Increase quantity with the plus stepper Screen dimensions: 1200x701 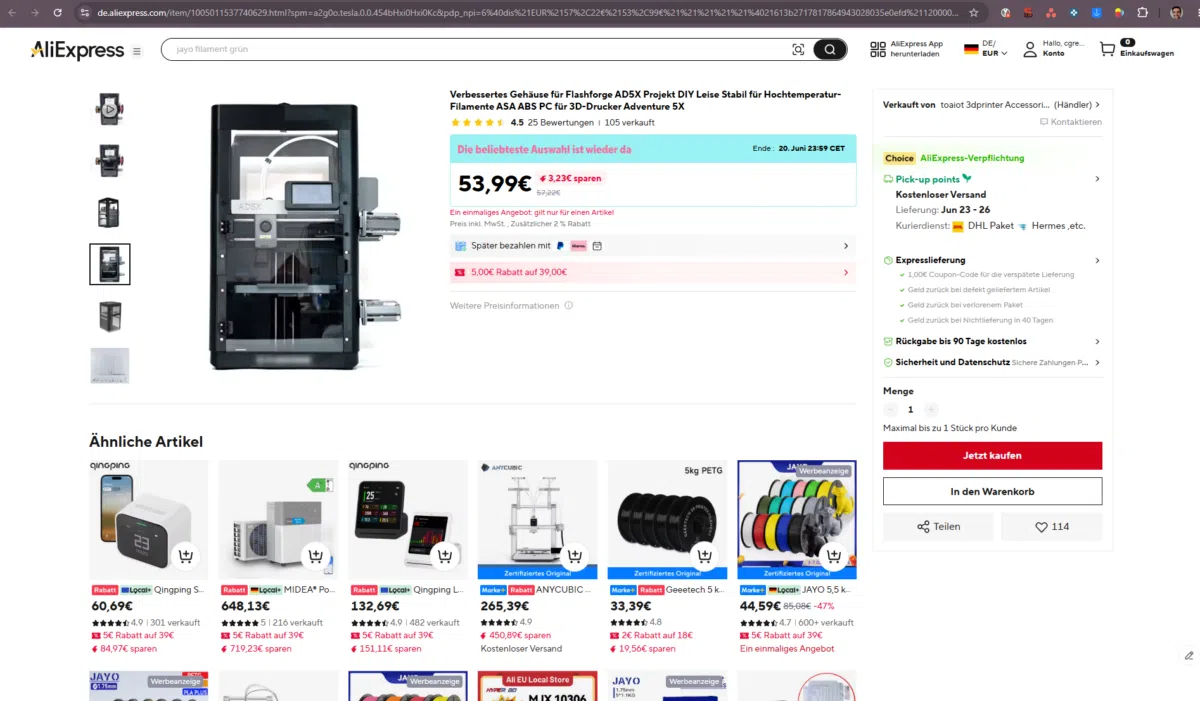[x=931, y=409]
